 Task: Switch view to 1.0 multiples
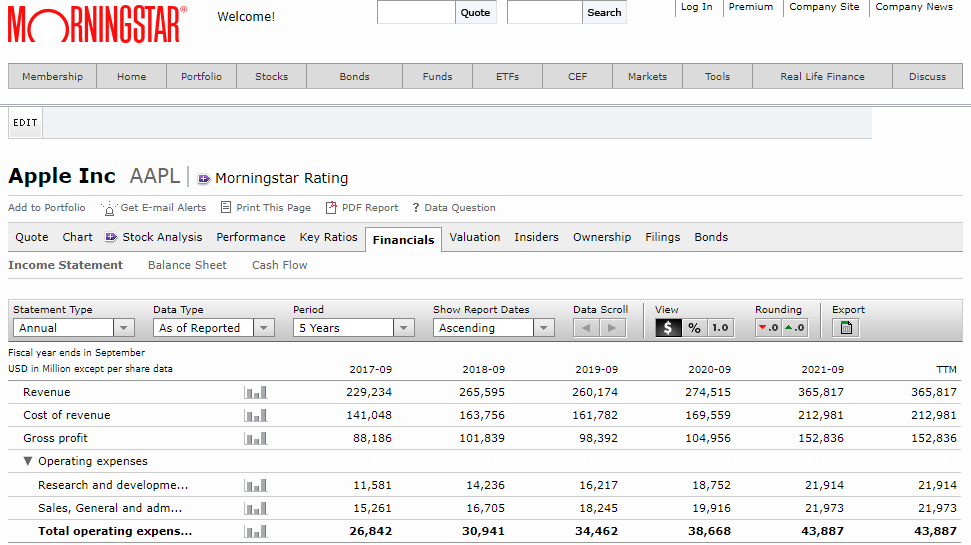click(x=720, y=328)
